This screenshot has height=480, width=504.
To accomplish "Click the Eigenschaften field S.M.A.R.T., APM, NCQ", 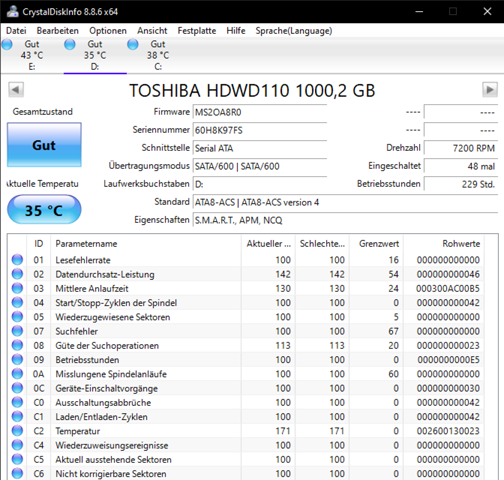I will [345, 220].
